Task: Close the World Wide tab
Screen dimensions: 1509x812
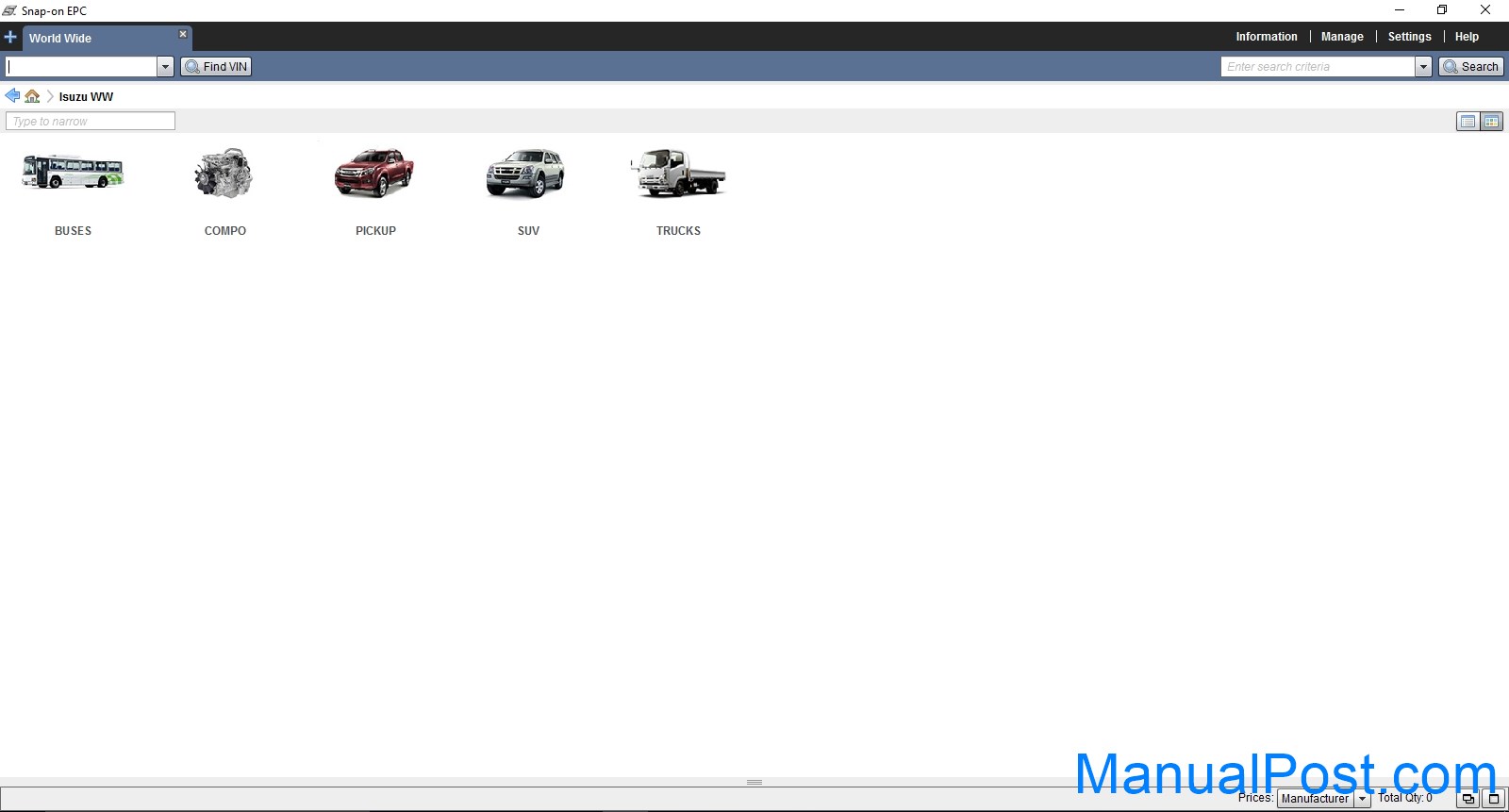Action: click(x=183, y=34)
